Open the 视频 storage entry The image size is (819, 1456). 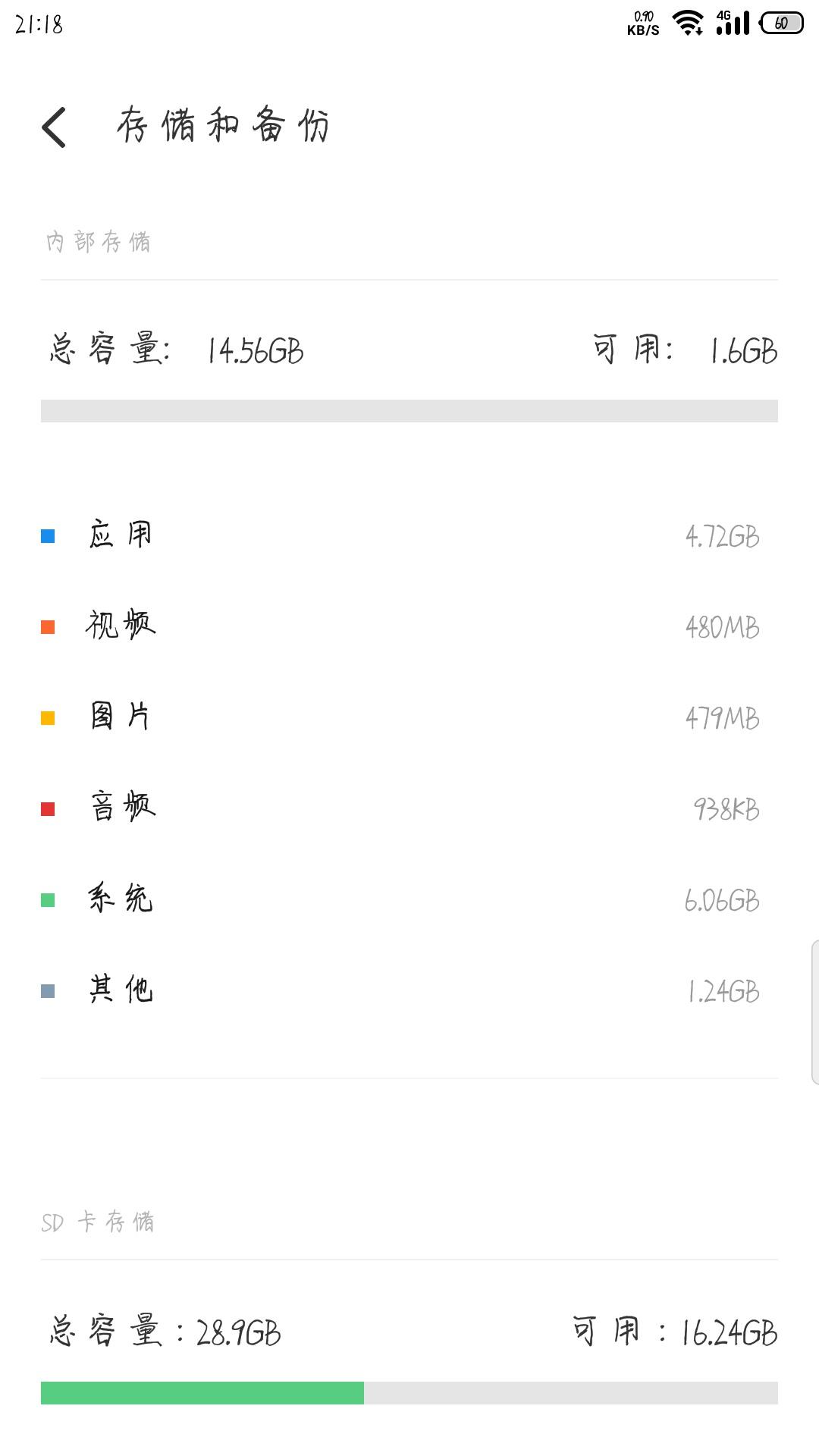(409, 627)
